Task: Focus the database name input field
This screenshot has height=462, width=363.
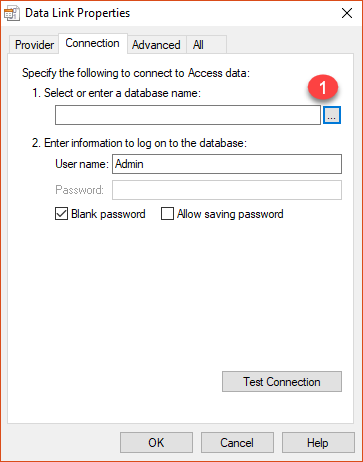Action: (188, 115)
